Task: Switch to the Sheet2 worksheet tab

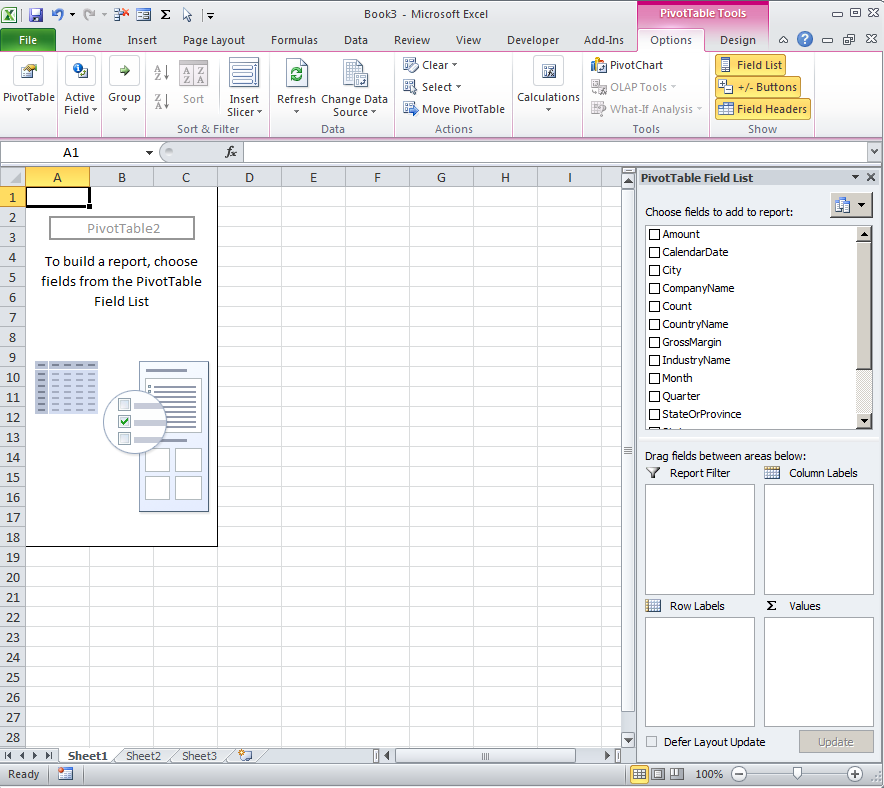Action: [x=143, y=756]
